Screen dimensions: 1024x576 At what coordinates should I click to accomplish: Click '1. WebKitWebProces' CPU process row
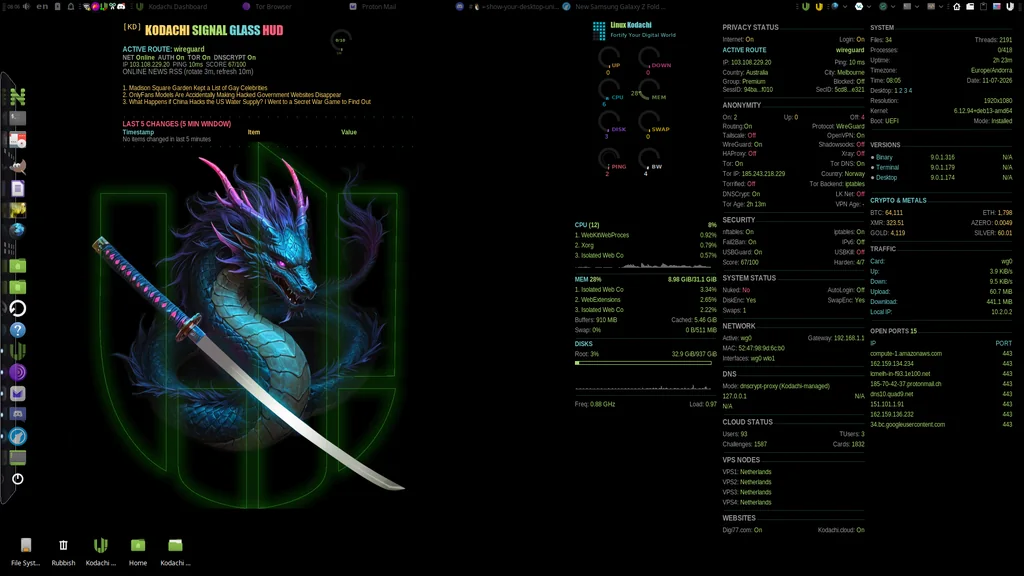pyautogui.click(x=645, y=235)
